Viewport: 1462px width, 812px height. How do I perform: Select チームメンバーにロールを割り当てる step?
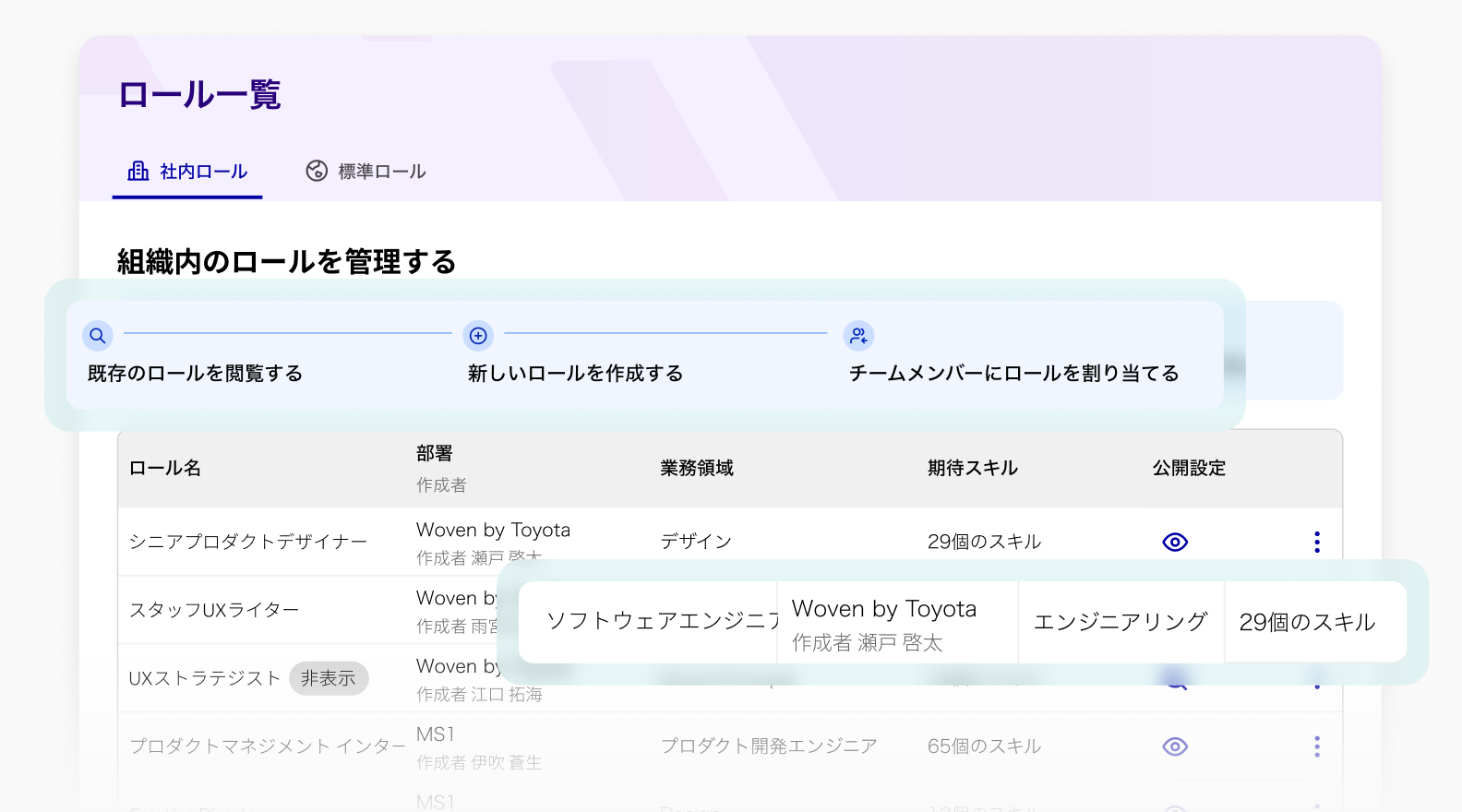pyautogui.click(x=1013, y=373)
